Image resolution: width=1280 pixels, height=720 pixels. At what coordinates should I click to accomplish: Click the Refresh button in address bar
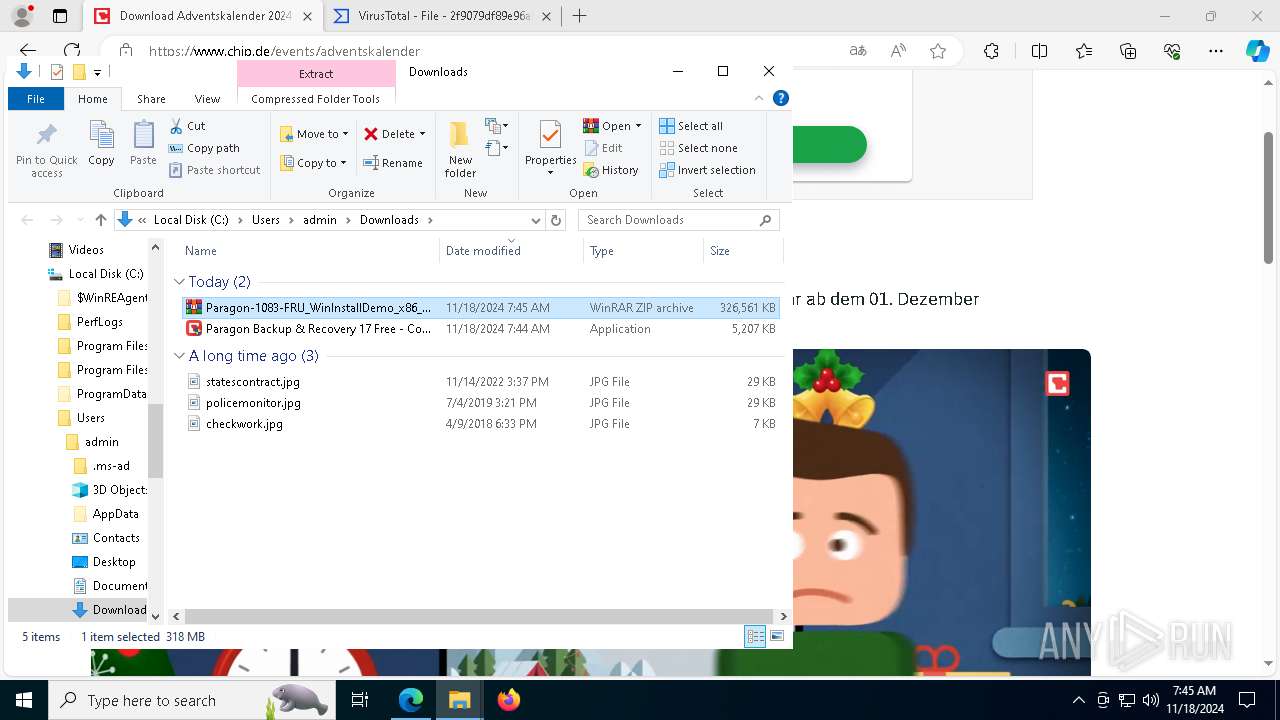556,220
